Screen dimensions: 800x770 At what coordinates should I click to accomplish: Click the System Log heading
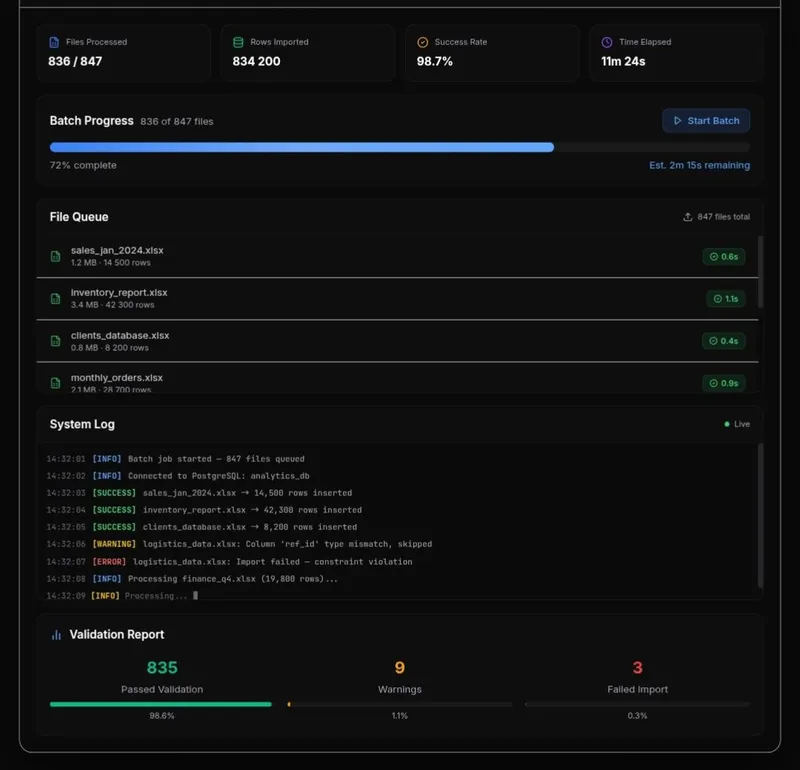tap(82, 424)
